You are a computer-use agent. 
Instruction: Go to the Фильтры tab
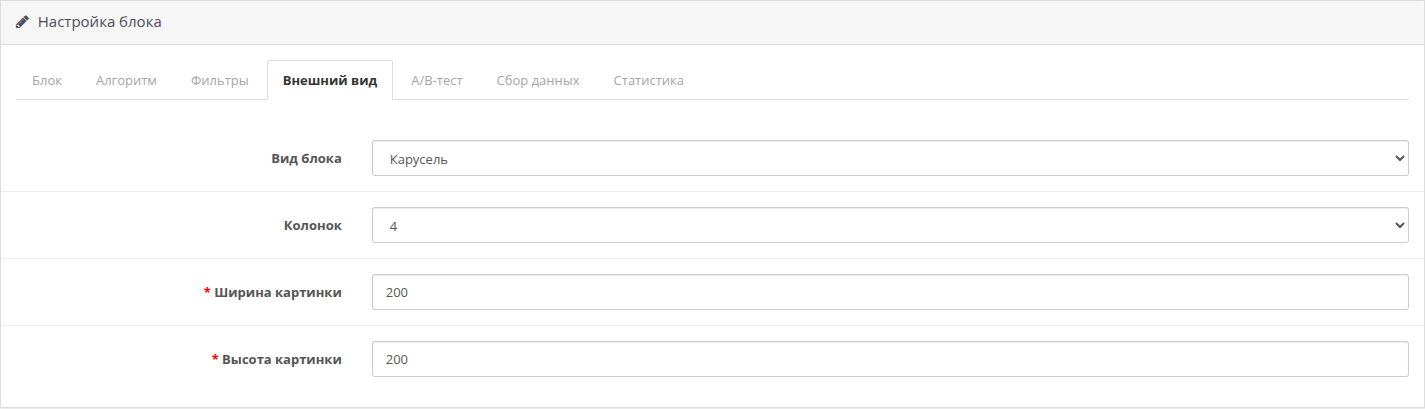point(219,80)
